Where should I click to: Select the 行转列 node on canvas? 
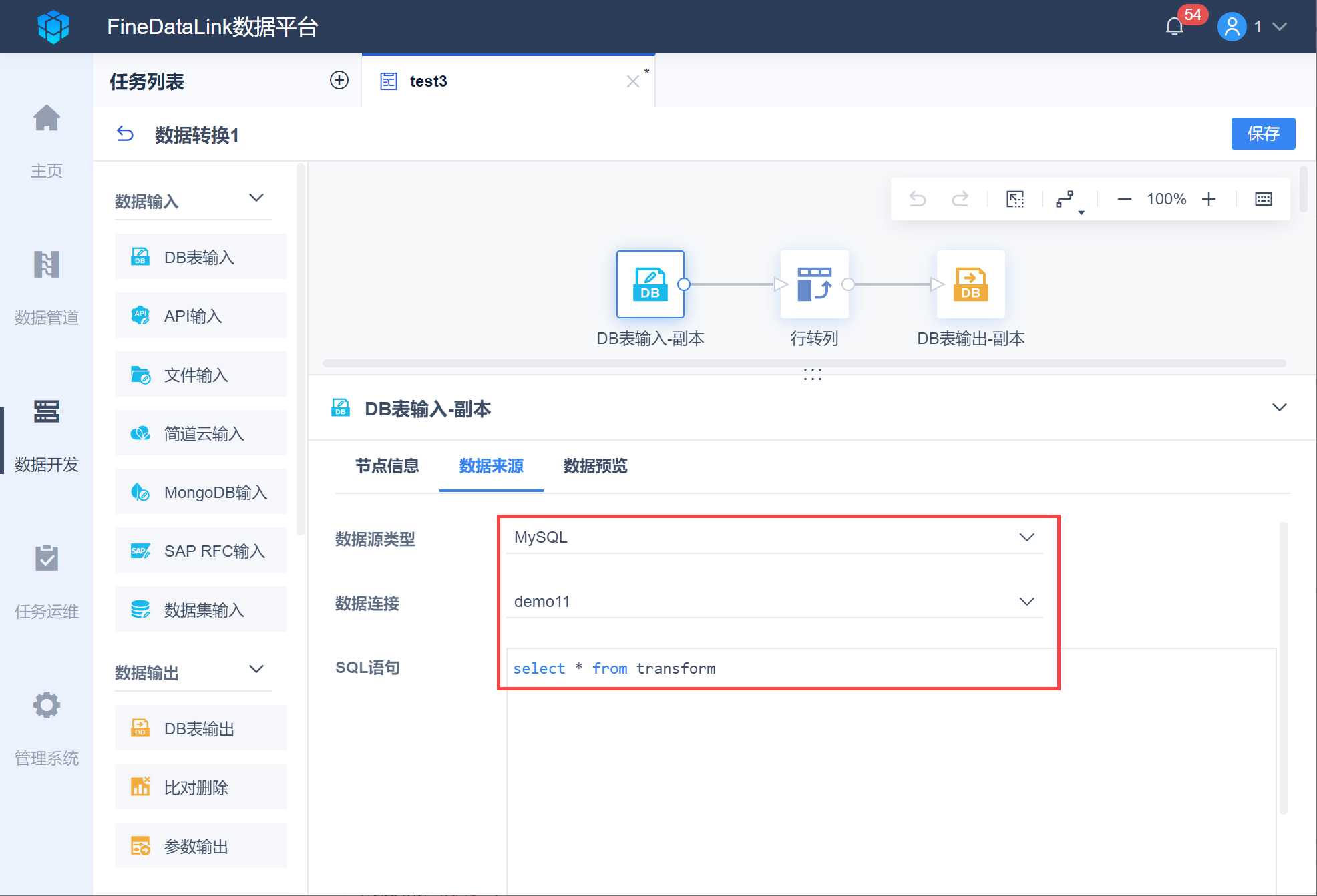[814, 284]
